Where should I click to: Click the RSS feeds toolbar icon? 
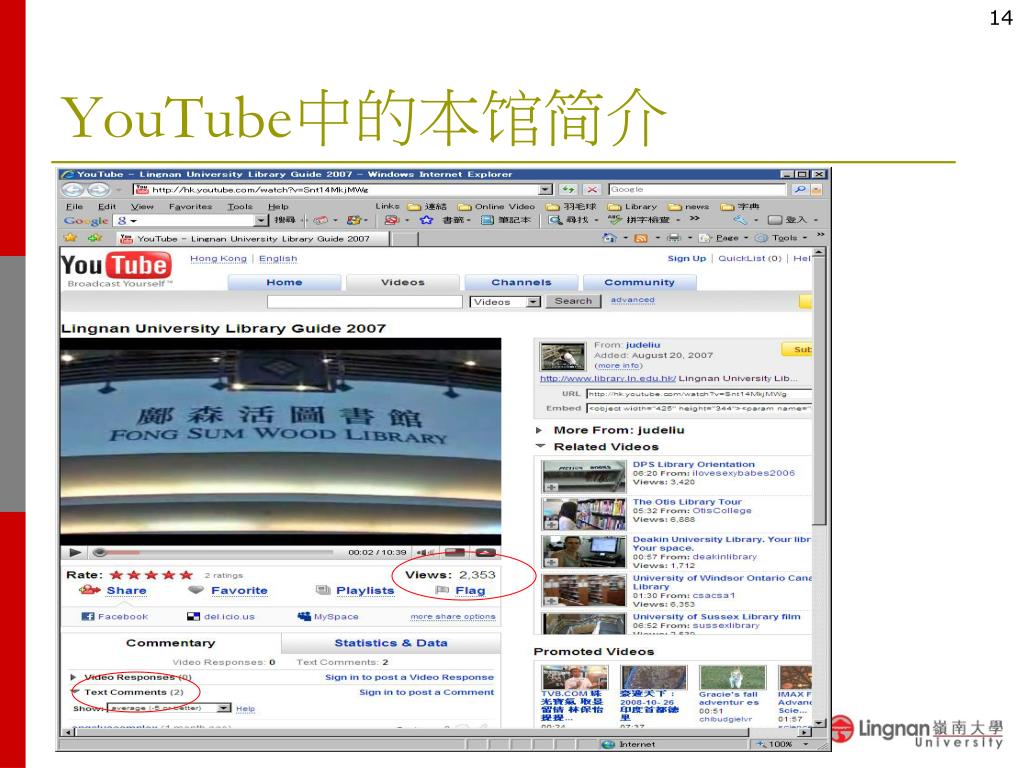pos(641,238)
